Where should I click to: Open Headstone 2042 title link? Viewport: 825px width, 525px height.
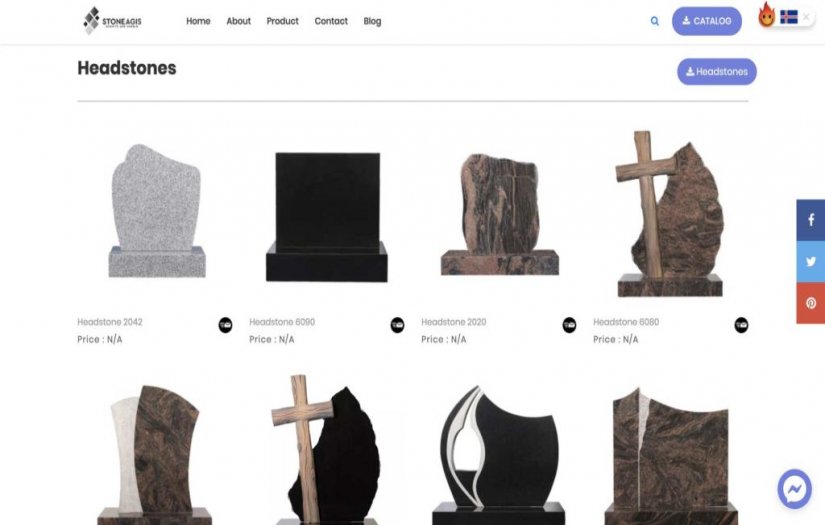pyautogui.click(x=110, y=322)
